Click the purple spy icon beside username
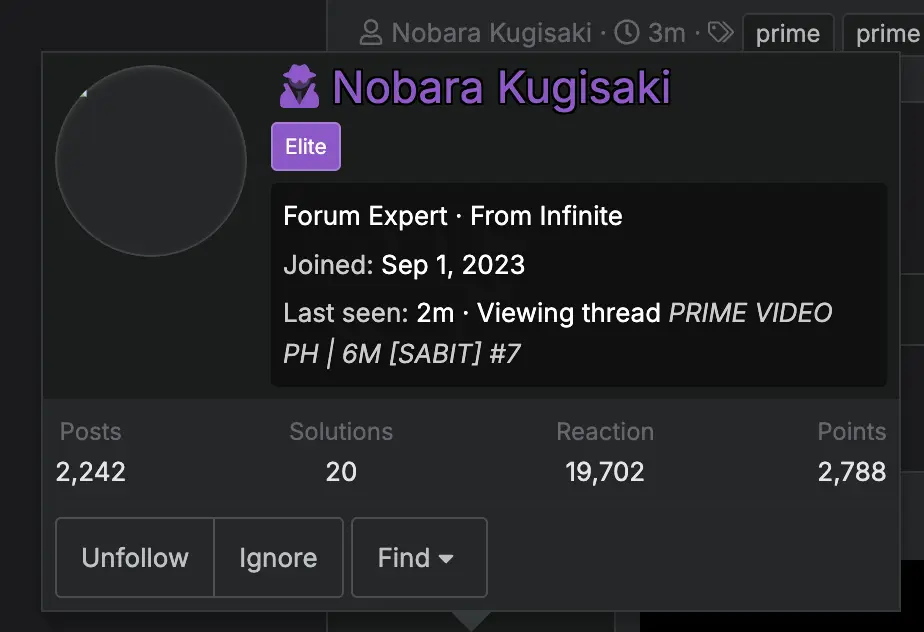The height and width of the screenshot is (632, 924). point(299,87)
